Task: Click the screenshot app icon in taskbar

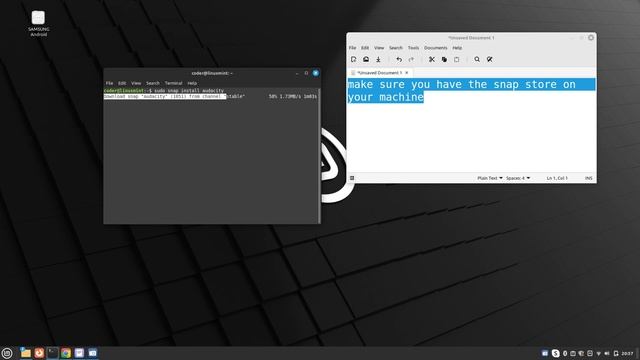Action: click(93, 353)
